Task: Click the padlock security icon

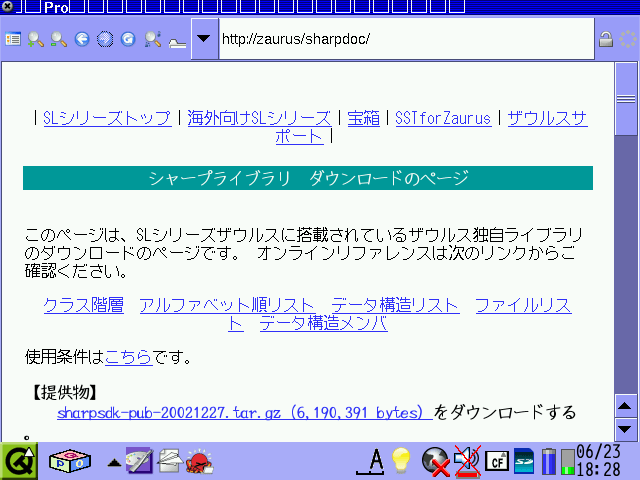Action: click(x=606, y=40)
